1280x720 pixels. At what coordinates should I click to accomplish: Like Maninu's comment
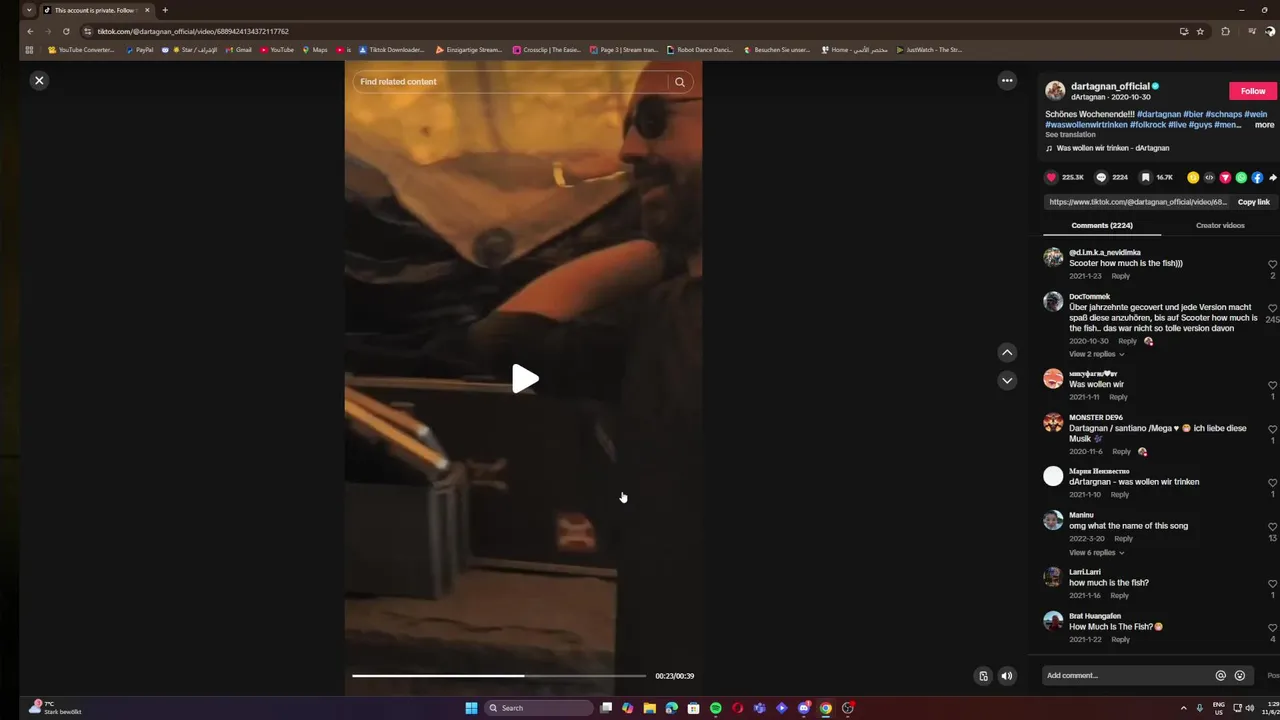pyautogui.click(x=1273, y=527)
